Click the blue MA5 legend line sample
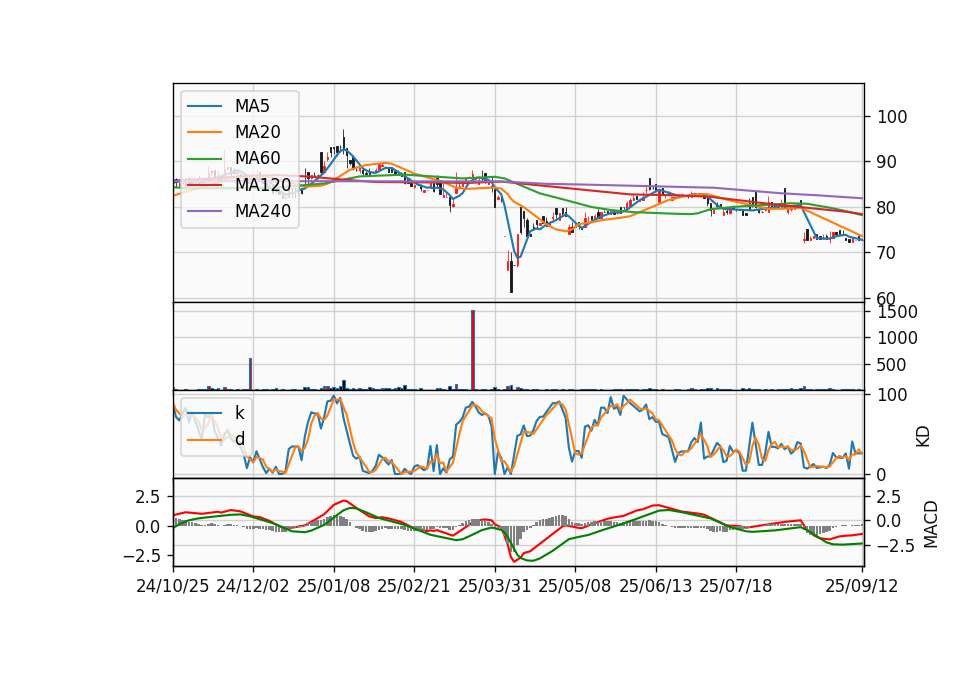960x690 pixels. tap(204, 106)
